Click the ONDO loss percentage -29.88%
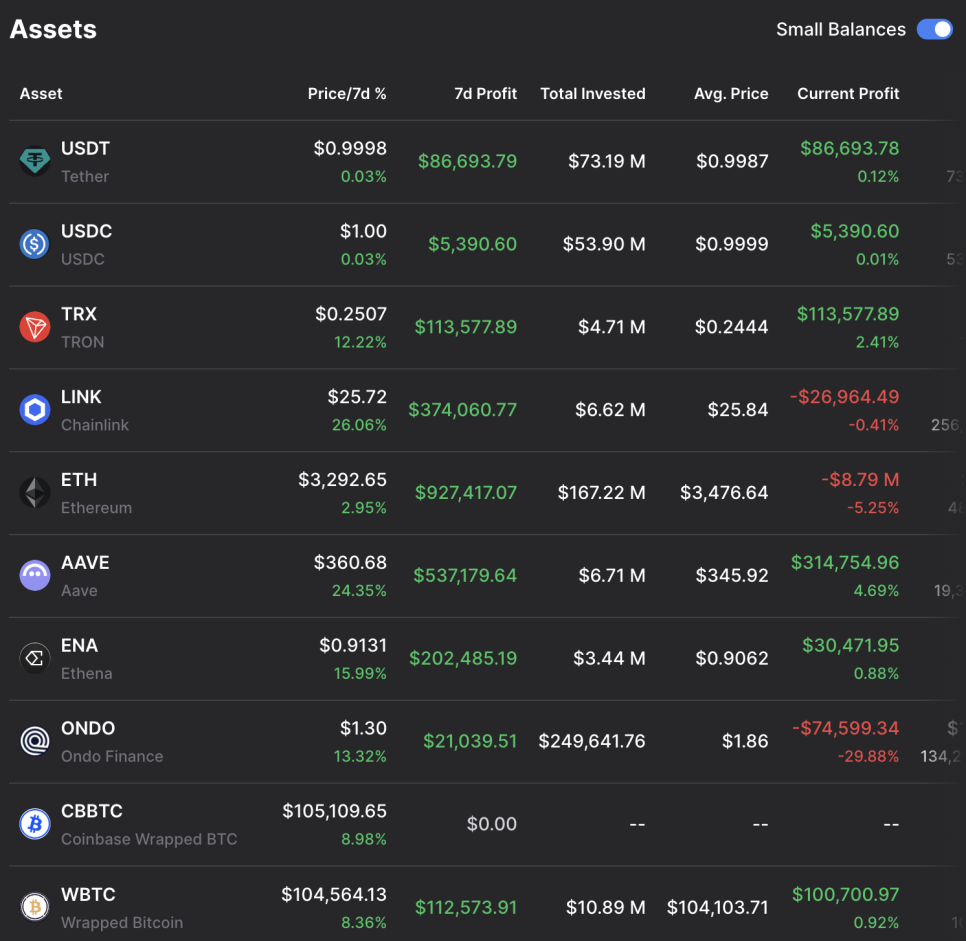Image resolution: width=966 pixels, height=941 pixels. click(x=868, y=756)
